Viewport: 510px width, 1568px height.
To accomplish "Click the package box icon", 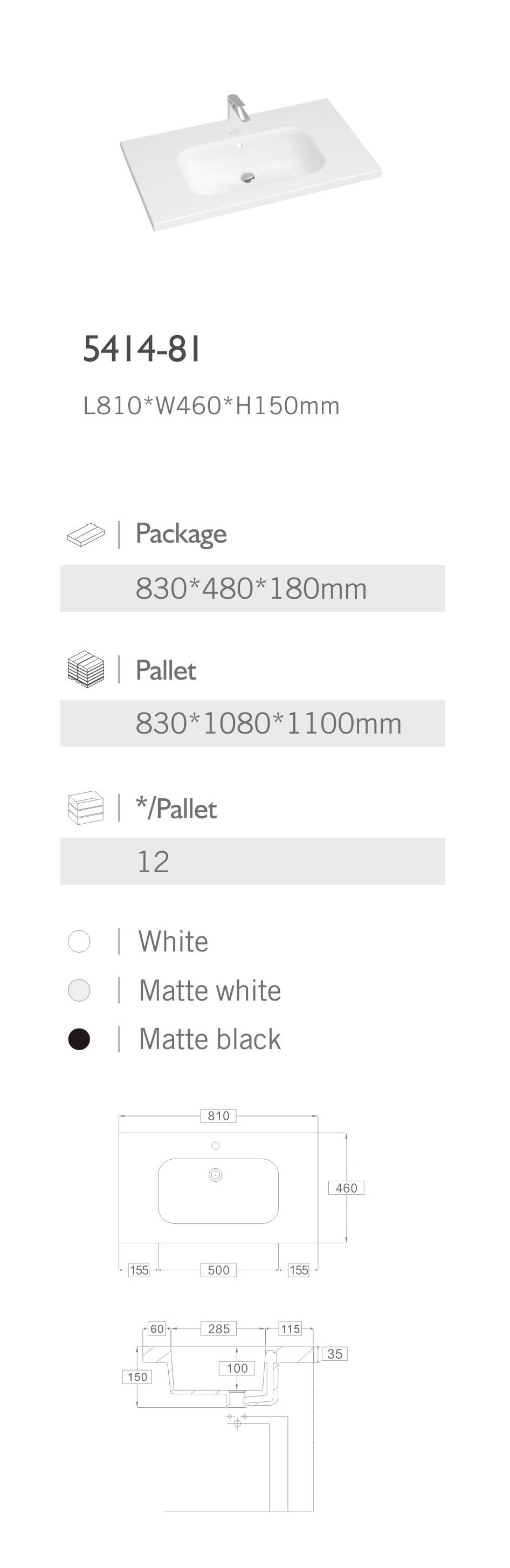I will 85,535.
